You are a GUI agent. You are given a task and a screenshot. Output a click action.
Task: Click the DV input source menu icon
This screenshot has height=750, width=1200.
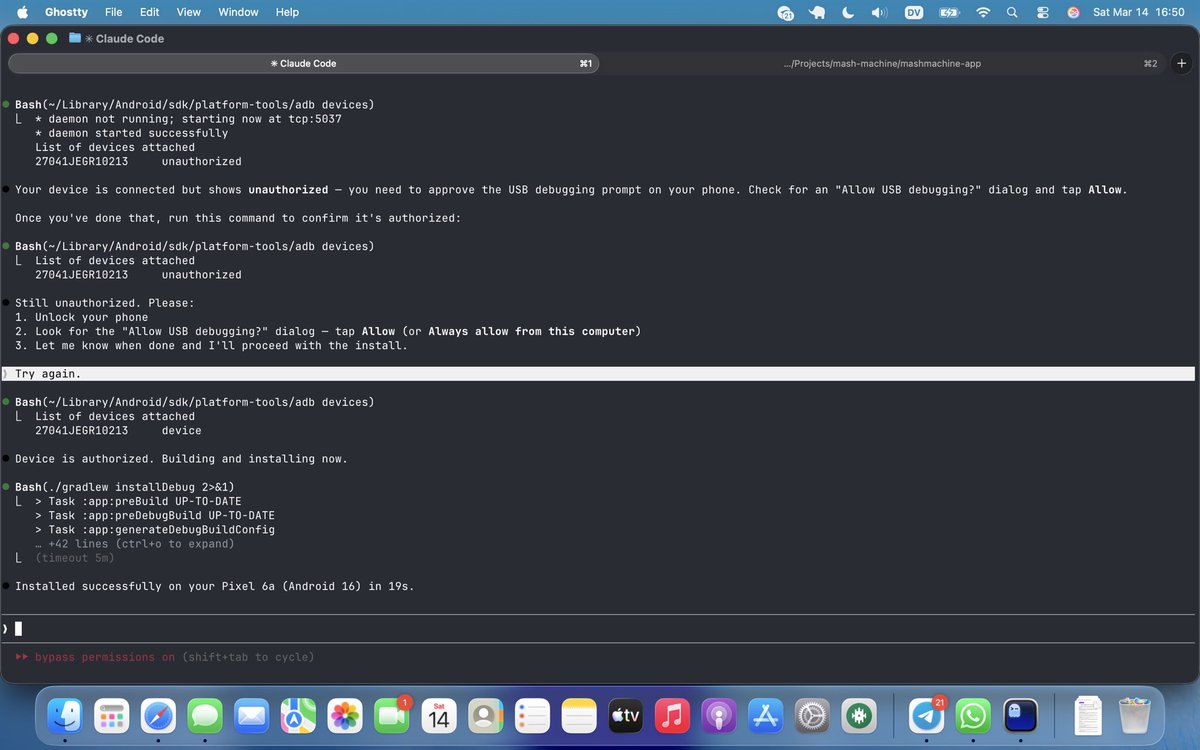(x=913, y=12)
